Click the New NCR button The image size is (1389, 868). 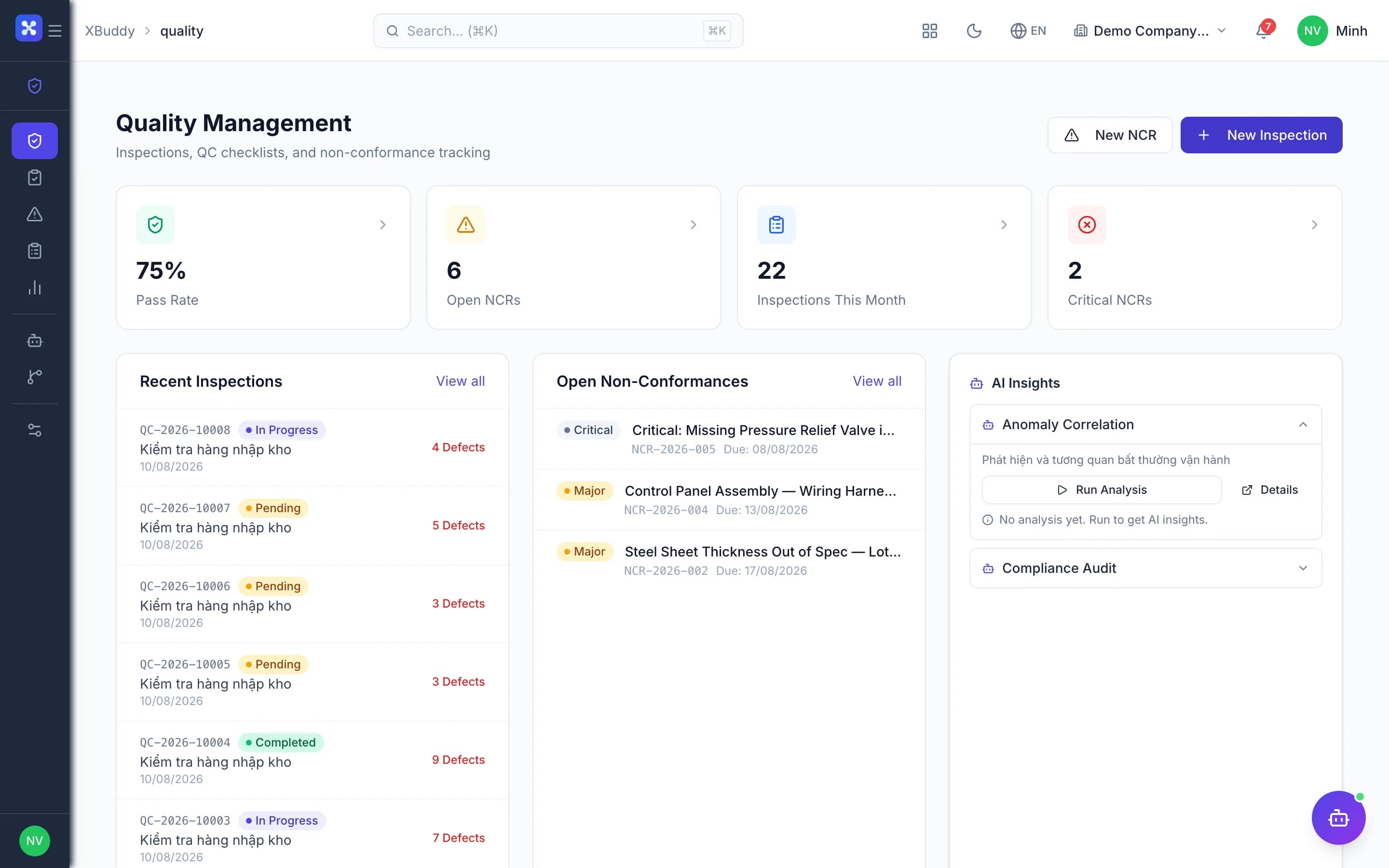(x=1109, y=135)
